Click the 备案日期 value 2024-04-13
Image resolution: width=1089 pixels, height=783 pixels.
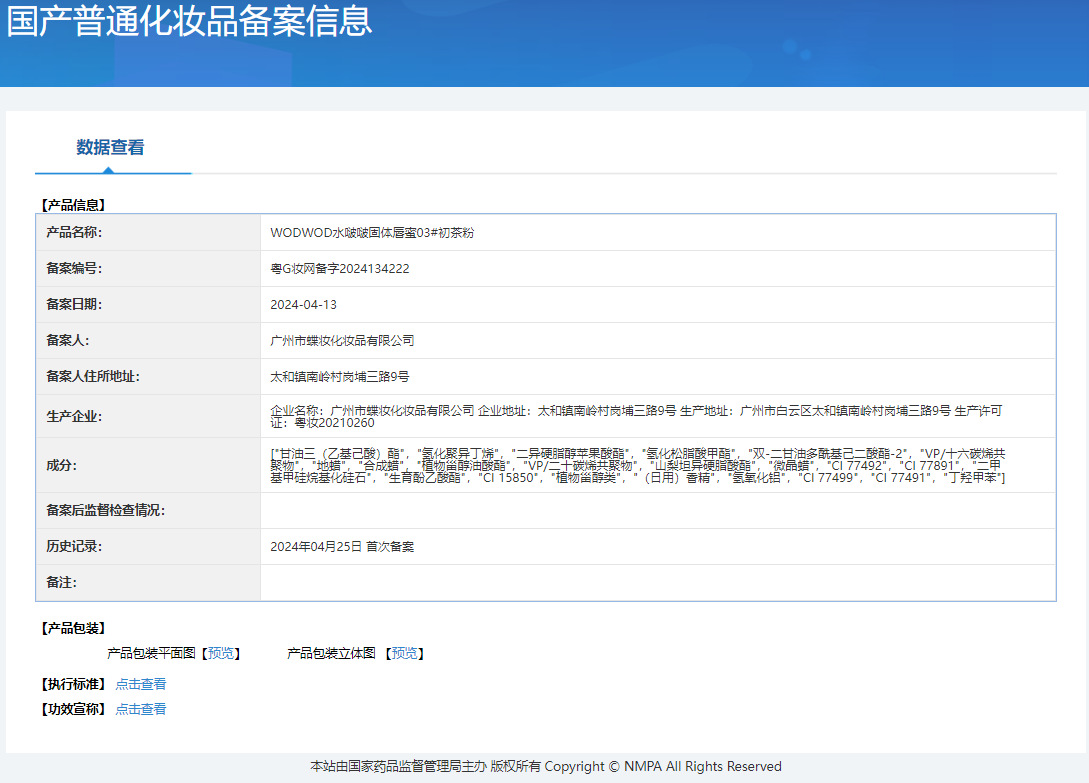click(x=304, y=304)
